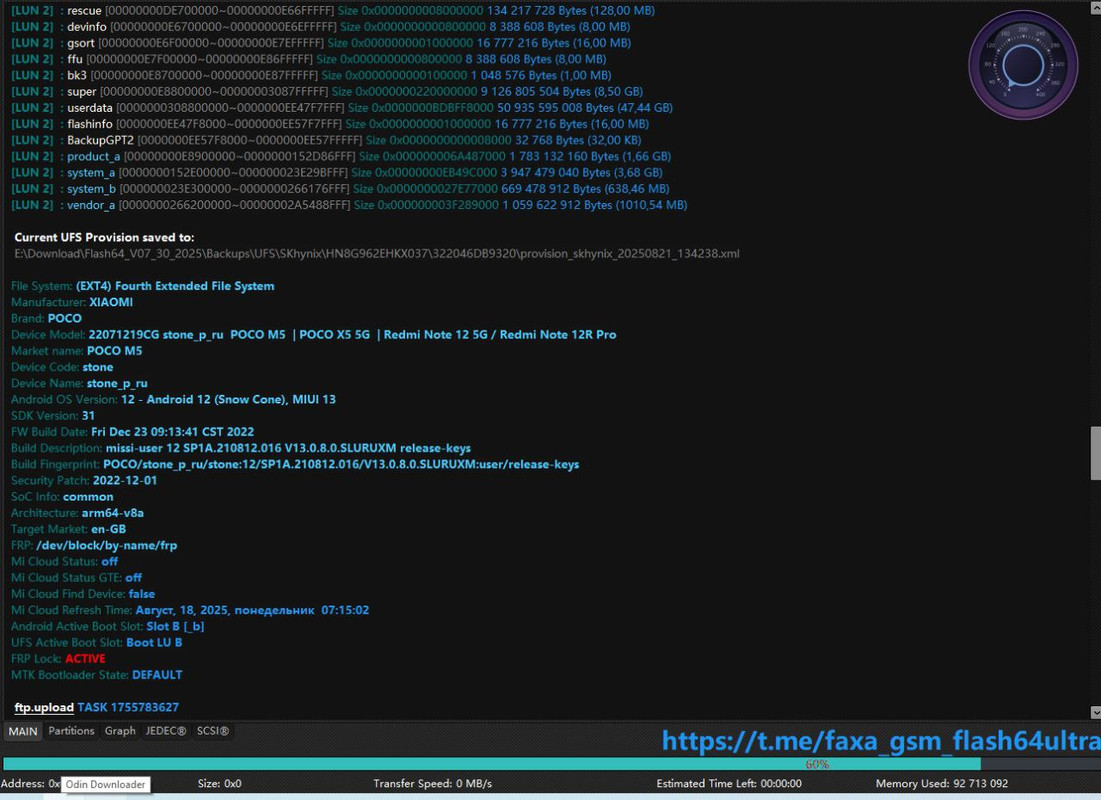The height and width of the screenshot is (800, 1101).
Task: Click the Brand POCO line
Action: coord(46,318)
